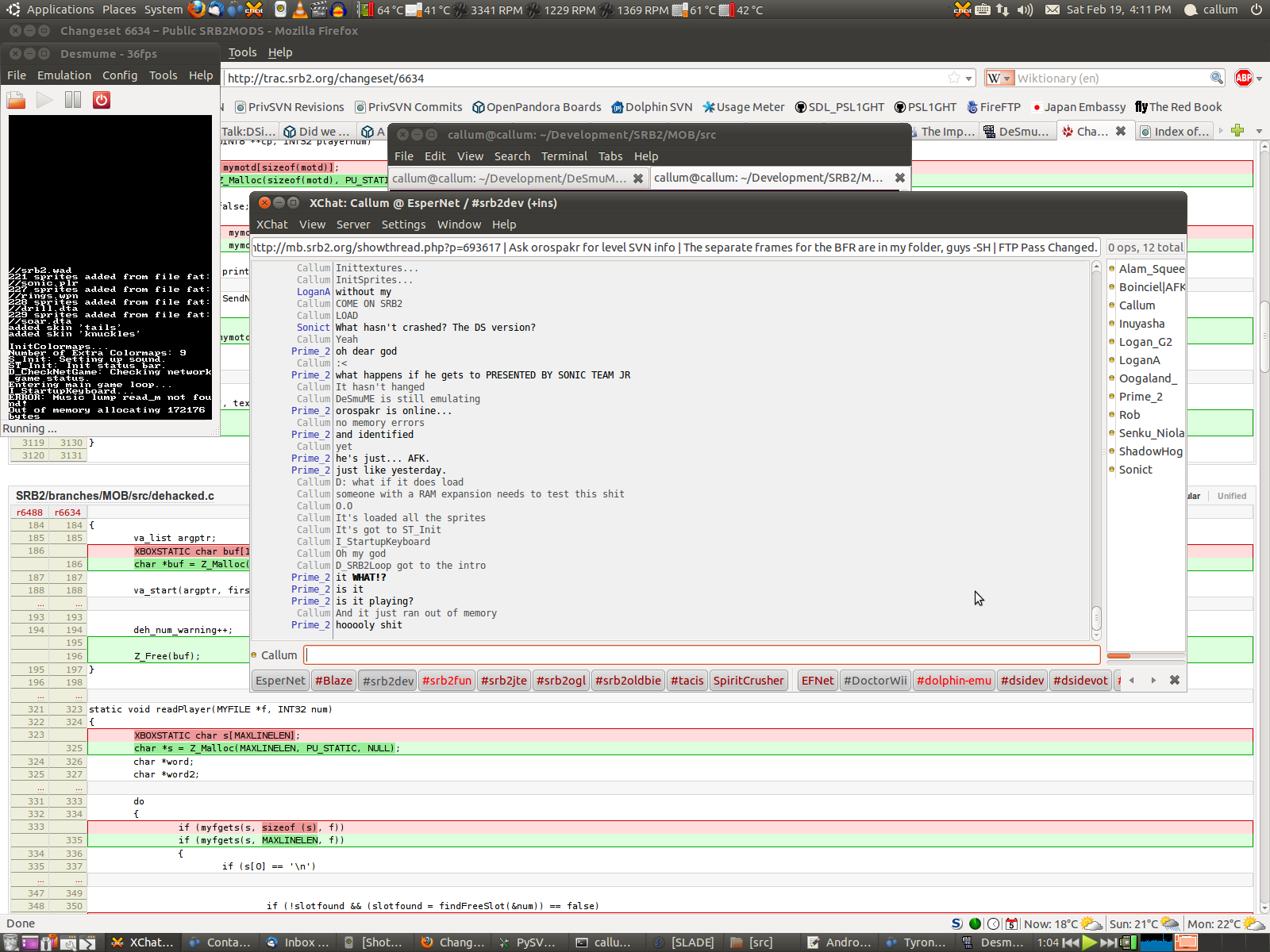Select user Sonict in XChat user list
The image size is (1270, 952).
click(1135, 470)
